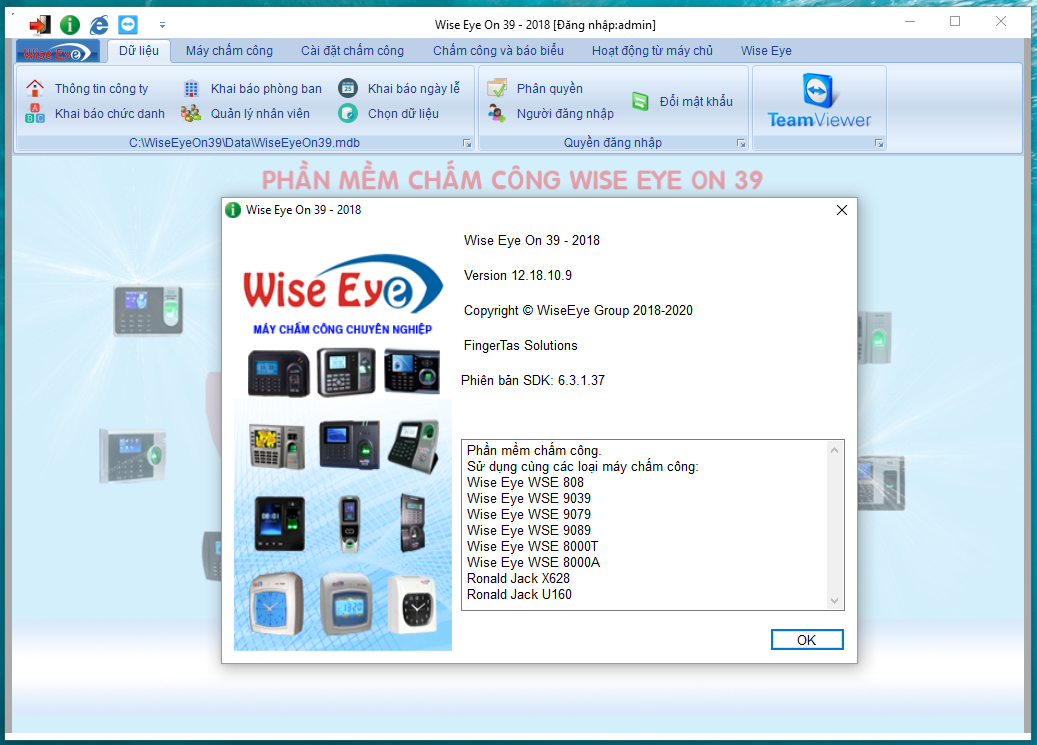Open Thông tin công ty

(x=100, y=89)
